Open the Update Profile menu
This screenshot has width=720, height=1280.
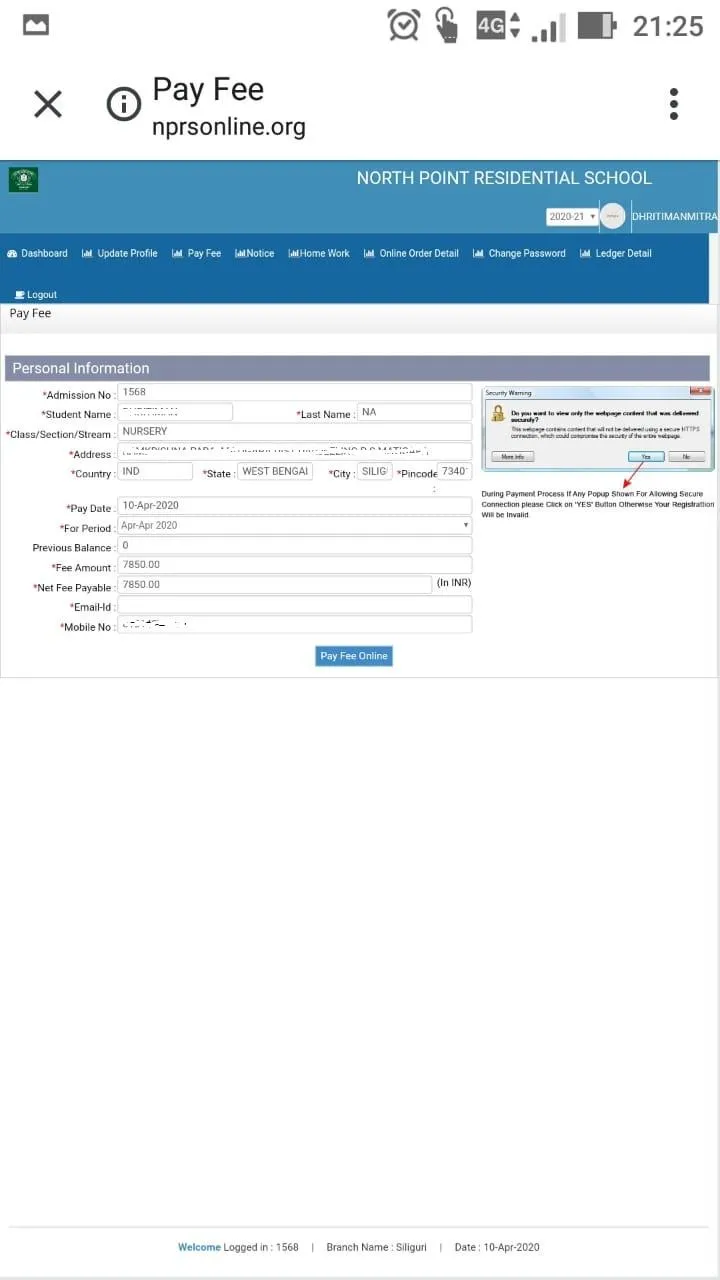point(120,254)
